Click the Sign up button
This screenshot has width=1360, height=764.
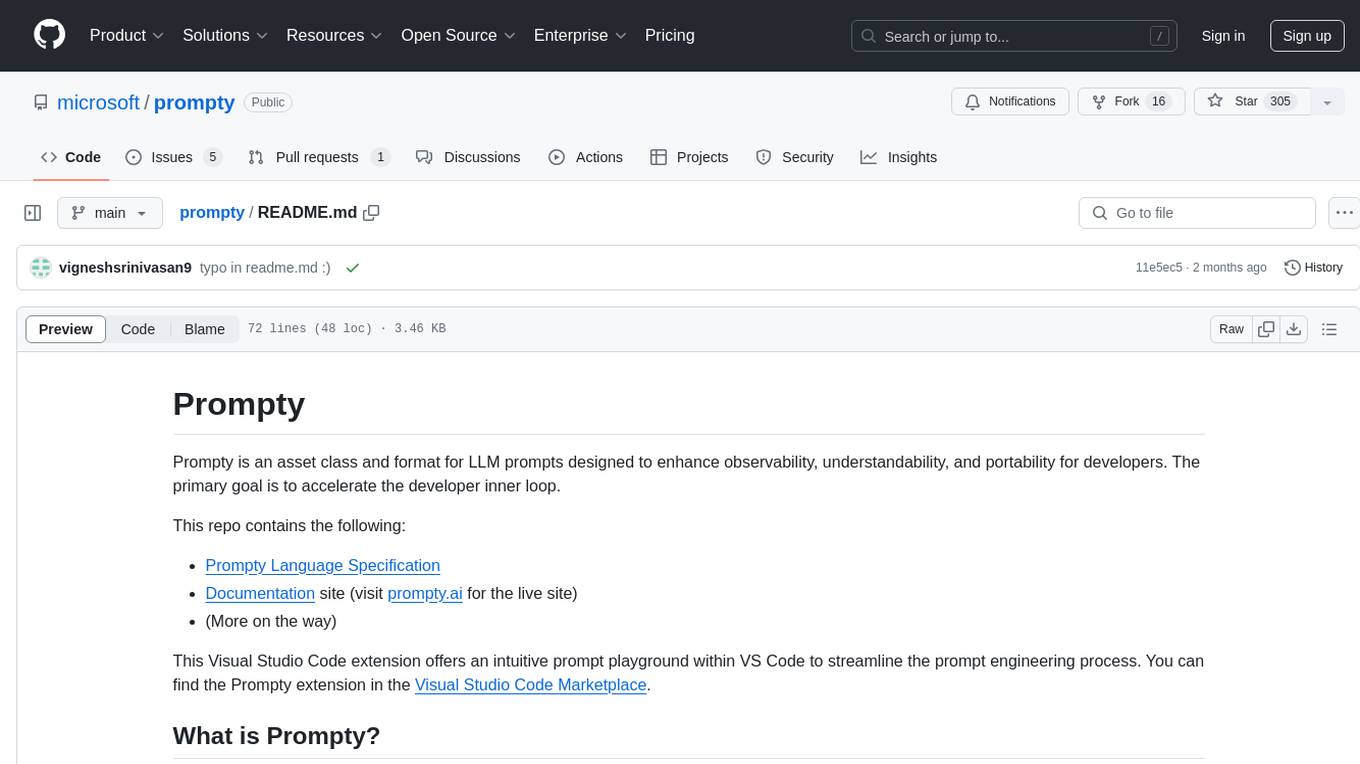(x=1307, y=36)
